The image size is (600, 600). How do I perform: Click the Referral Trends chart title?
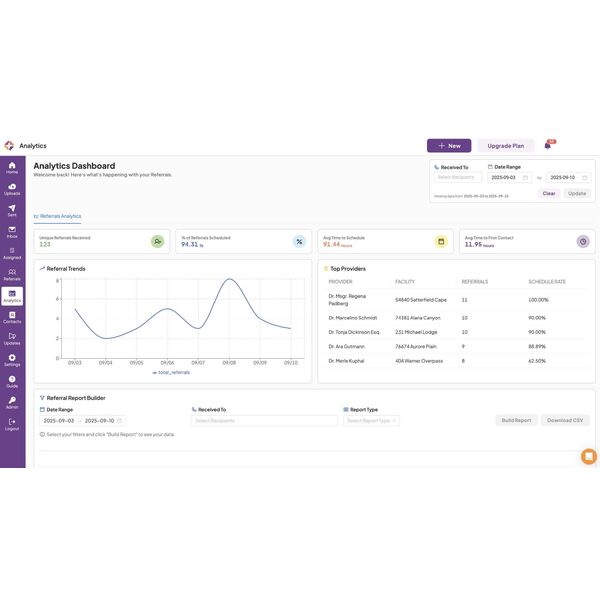click(66, 269)
